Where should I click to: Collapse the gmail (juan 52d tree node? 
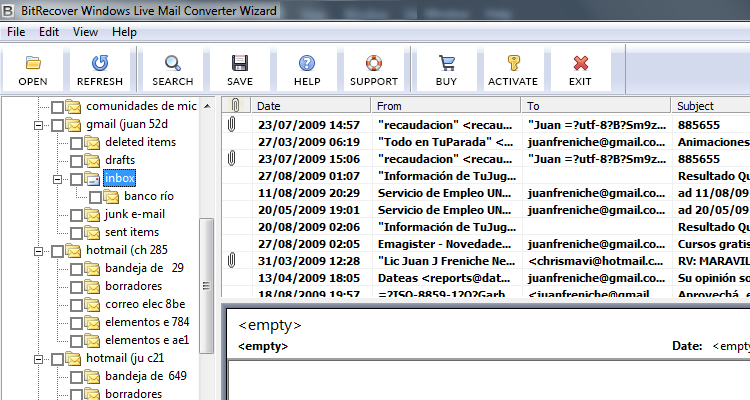pos(39,125)
